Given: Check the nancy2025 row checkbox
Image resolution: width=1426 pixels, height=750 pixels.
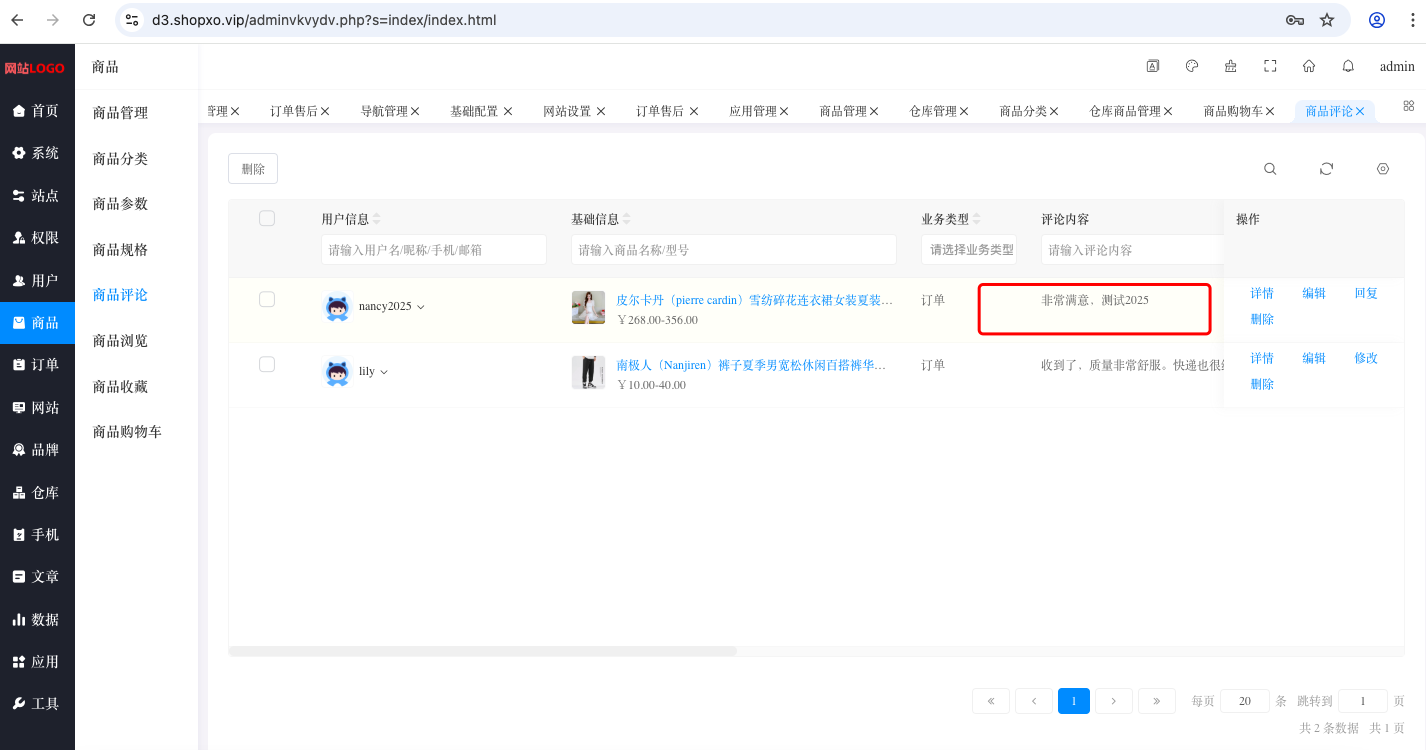Looking at the screenshot, I should [x=267, y=299].
